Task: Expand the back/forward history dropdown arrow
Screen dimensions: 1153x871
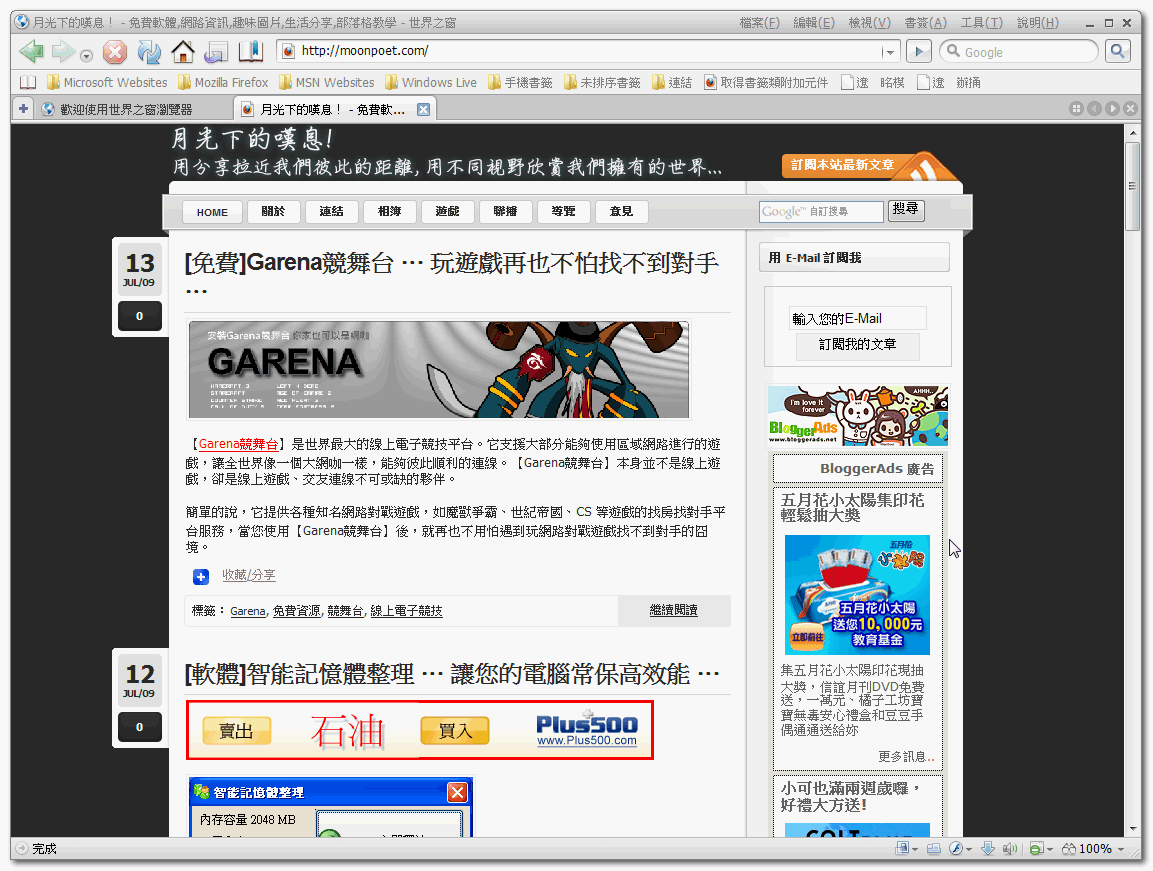Action: 87,56
